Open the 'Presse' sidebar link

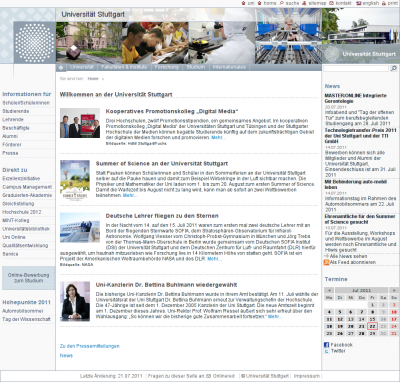click(x=10, y=153)
